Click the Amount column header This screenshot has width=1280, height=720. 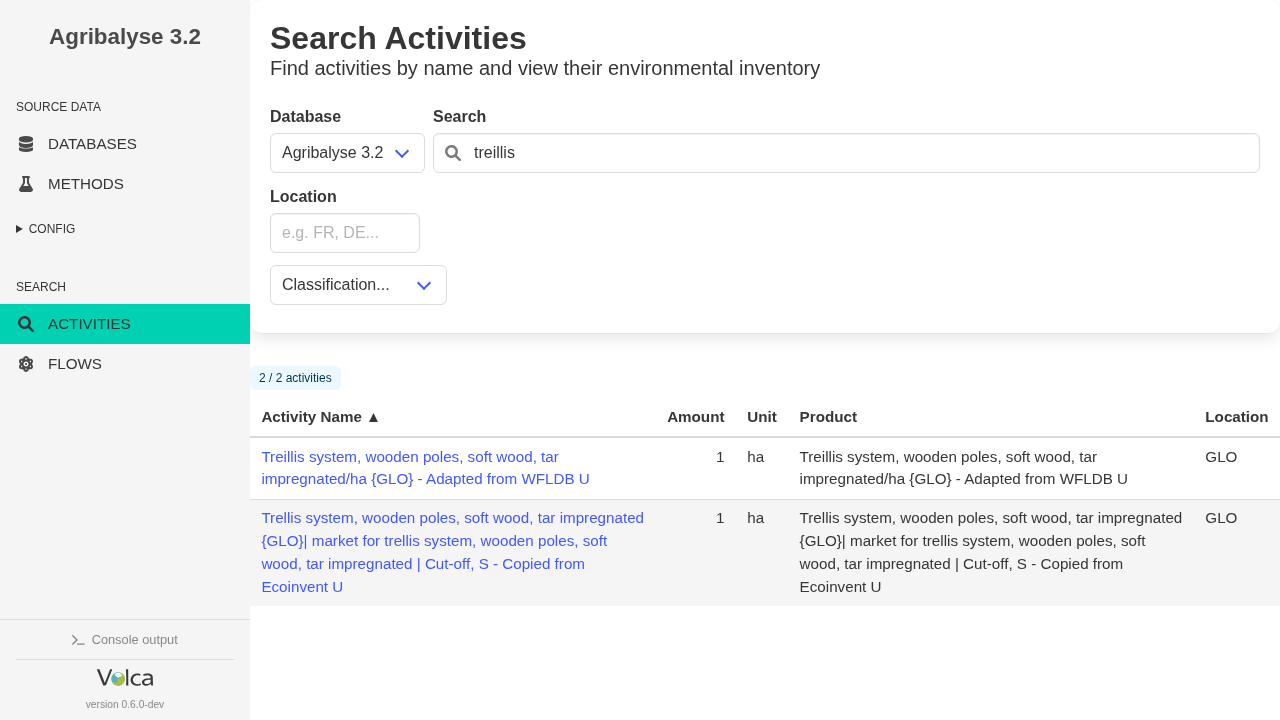point(696,417)
